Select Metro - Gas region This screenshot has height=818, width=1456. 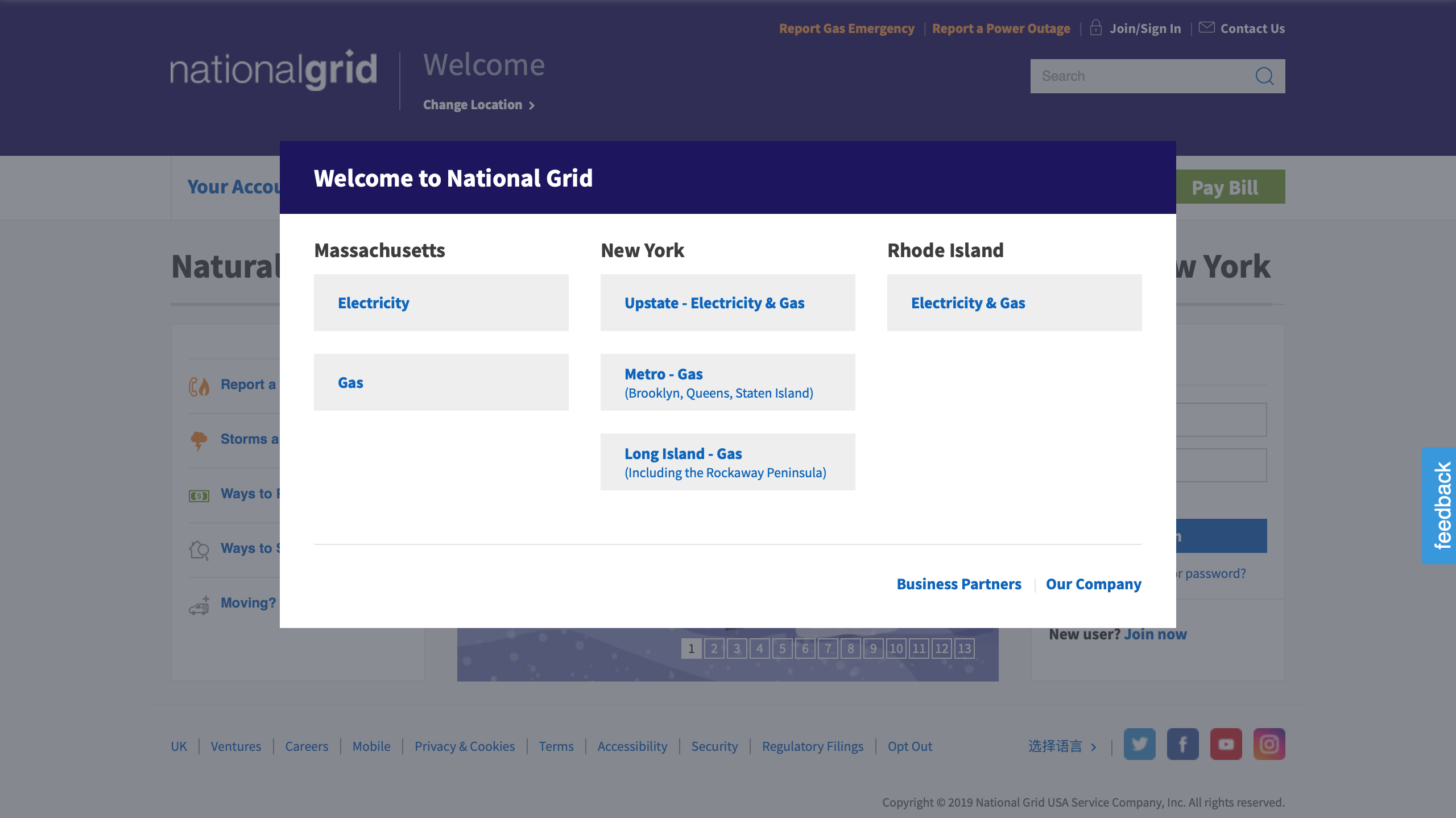coord(727,382)
